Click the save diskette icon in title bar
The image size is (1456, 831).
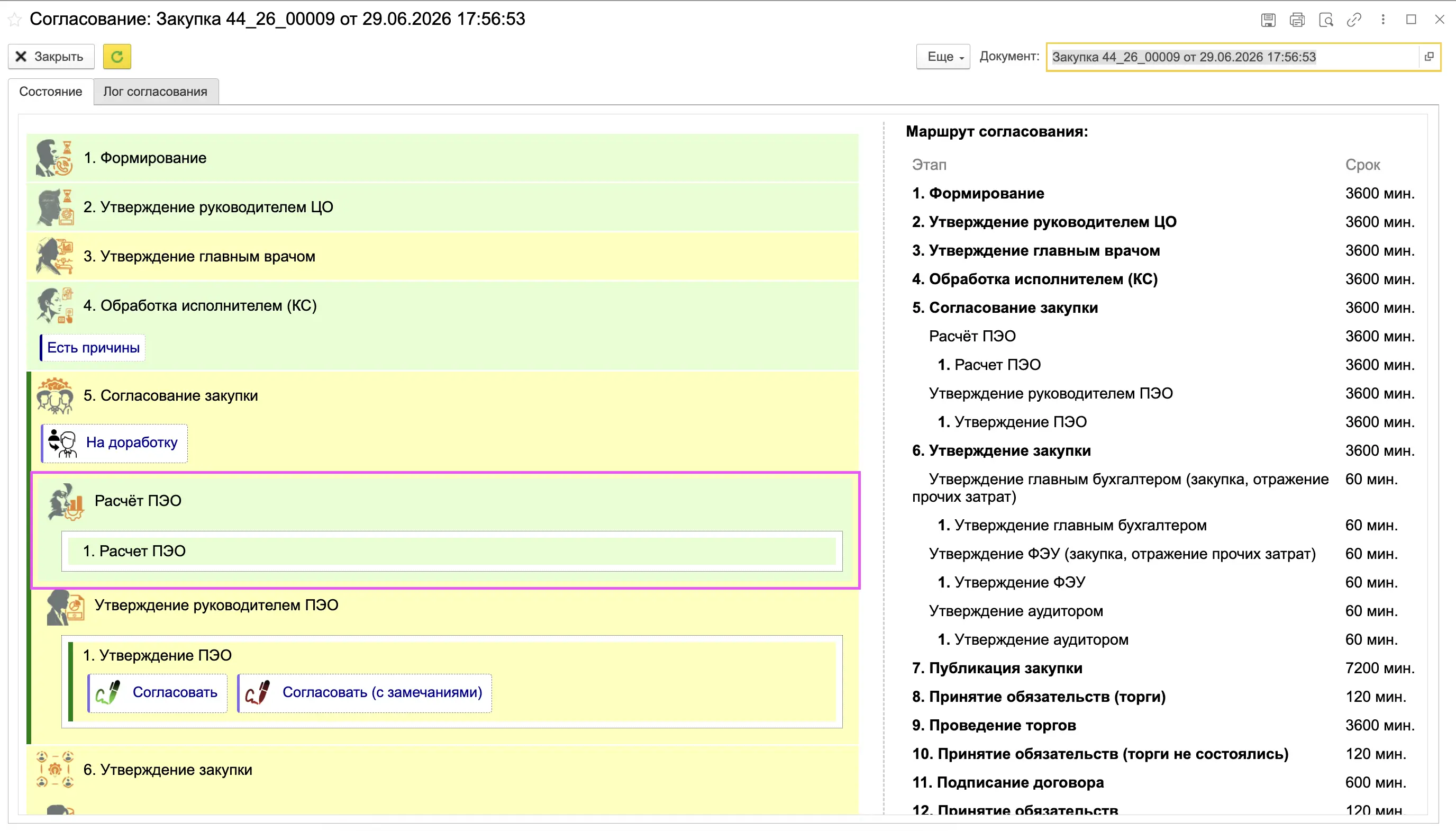click(x=1268, y=20)
